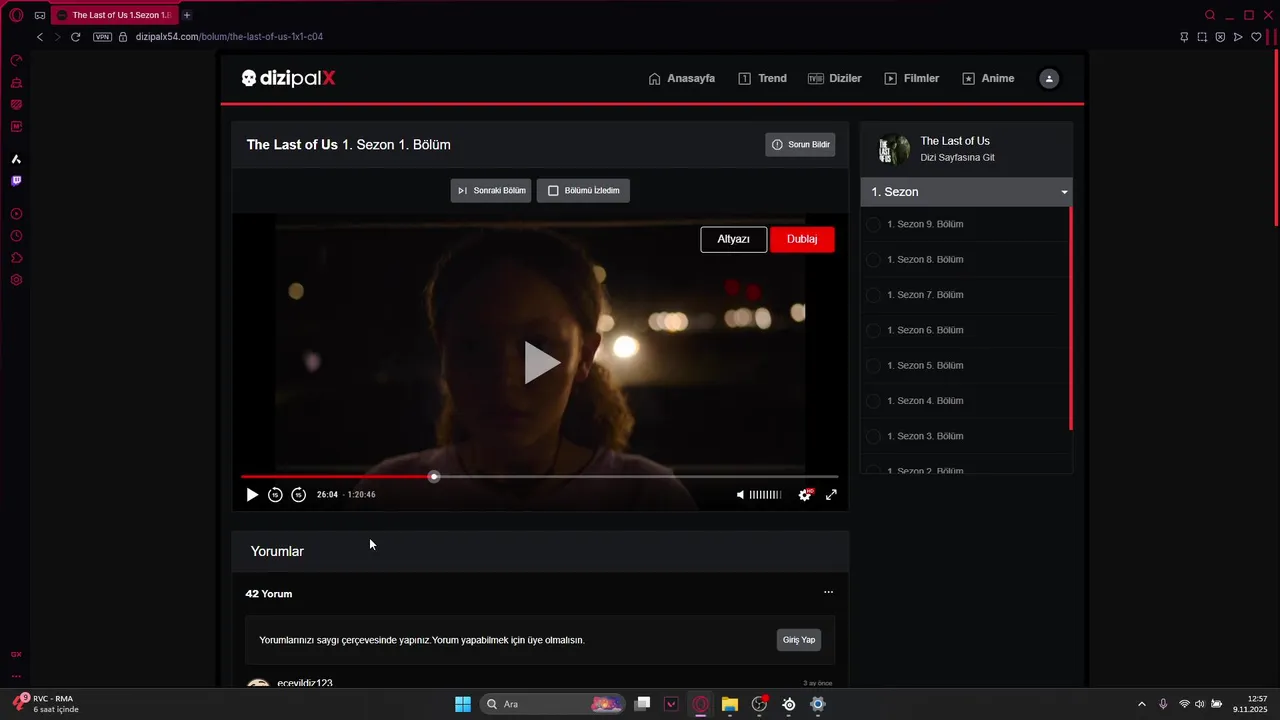Adjust the video volume level bars
The width and height of the screenshot is (1280, 720).
coord(766,495)
